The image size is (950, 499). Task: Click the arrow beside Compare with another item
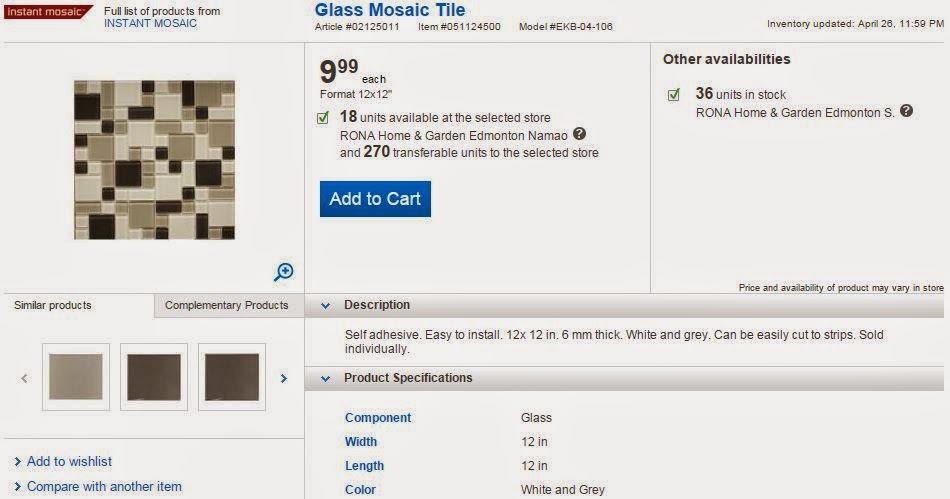(18, 487)
